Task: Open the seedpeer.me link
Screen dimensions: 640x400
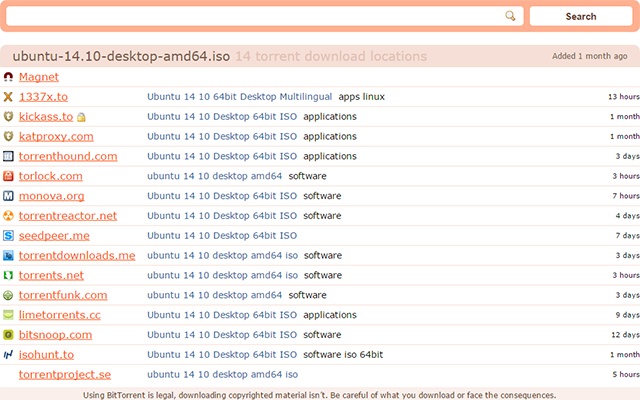Action: click(x=54, y=236)
